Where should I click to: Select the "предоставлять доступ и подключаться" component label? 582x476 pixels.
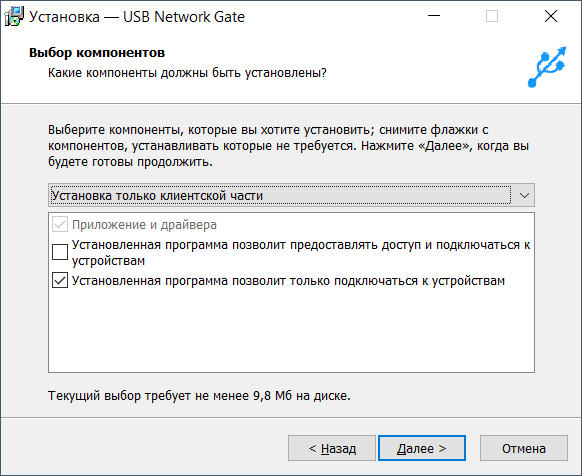coord(301,253)
